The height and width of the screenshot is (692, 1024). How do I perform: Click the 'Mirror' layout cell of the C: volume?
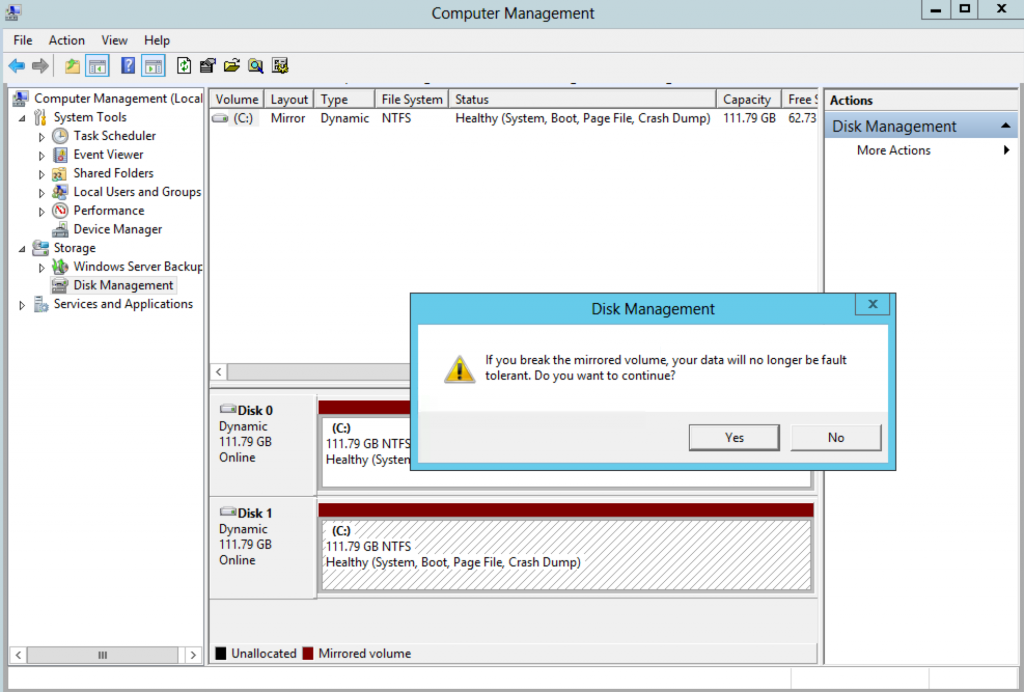point(288,118)
